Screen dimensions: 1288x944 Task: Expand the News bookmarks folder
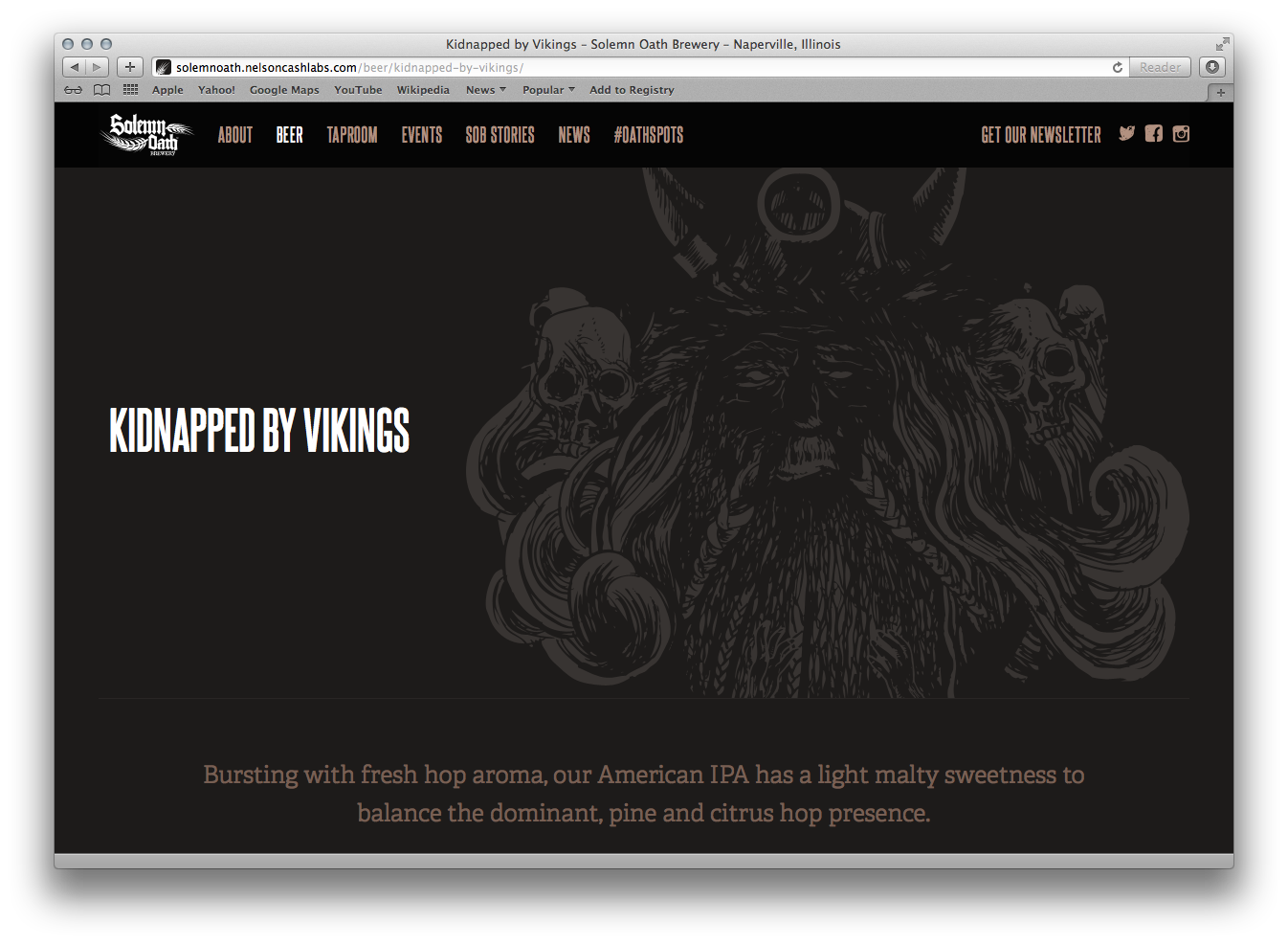point(486,90)
